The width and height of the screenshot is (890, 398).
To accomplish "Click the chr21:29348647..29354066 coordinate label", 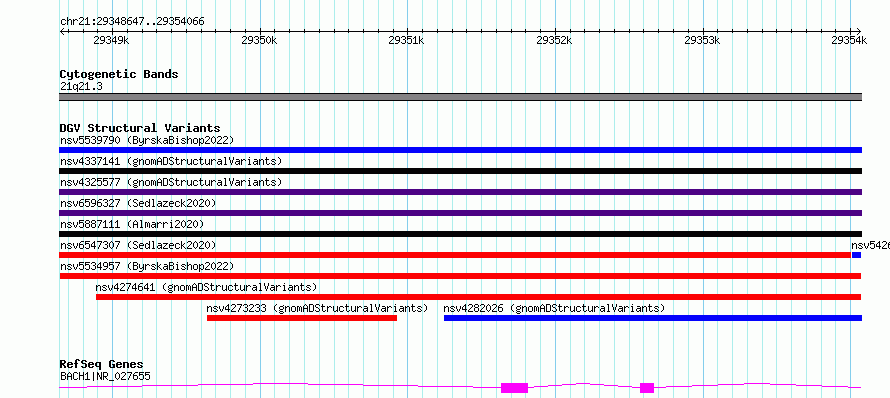I will tap(132, 22).
